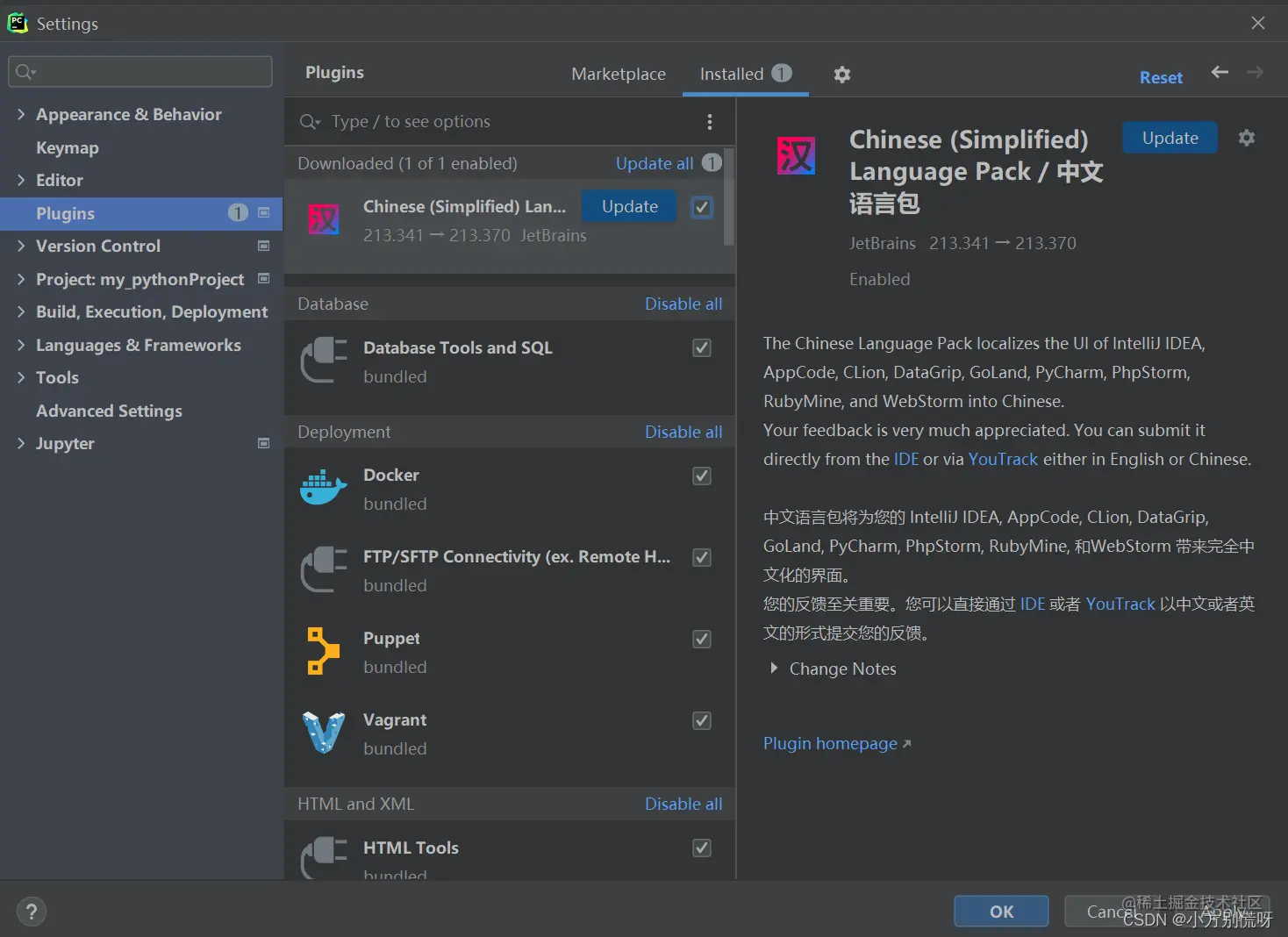Image resolution: width=1288 pixels, height=937 pixels.
Task: Toggle the Chinese (Simplified) Language Pack checkbox
Action: (702, 207)
